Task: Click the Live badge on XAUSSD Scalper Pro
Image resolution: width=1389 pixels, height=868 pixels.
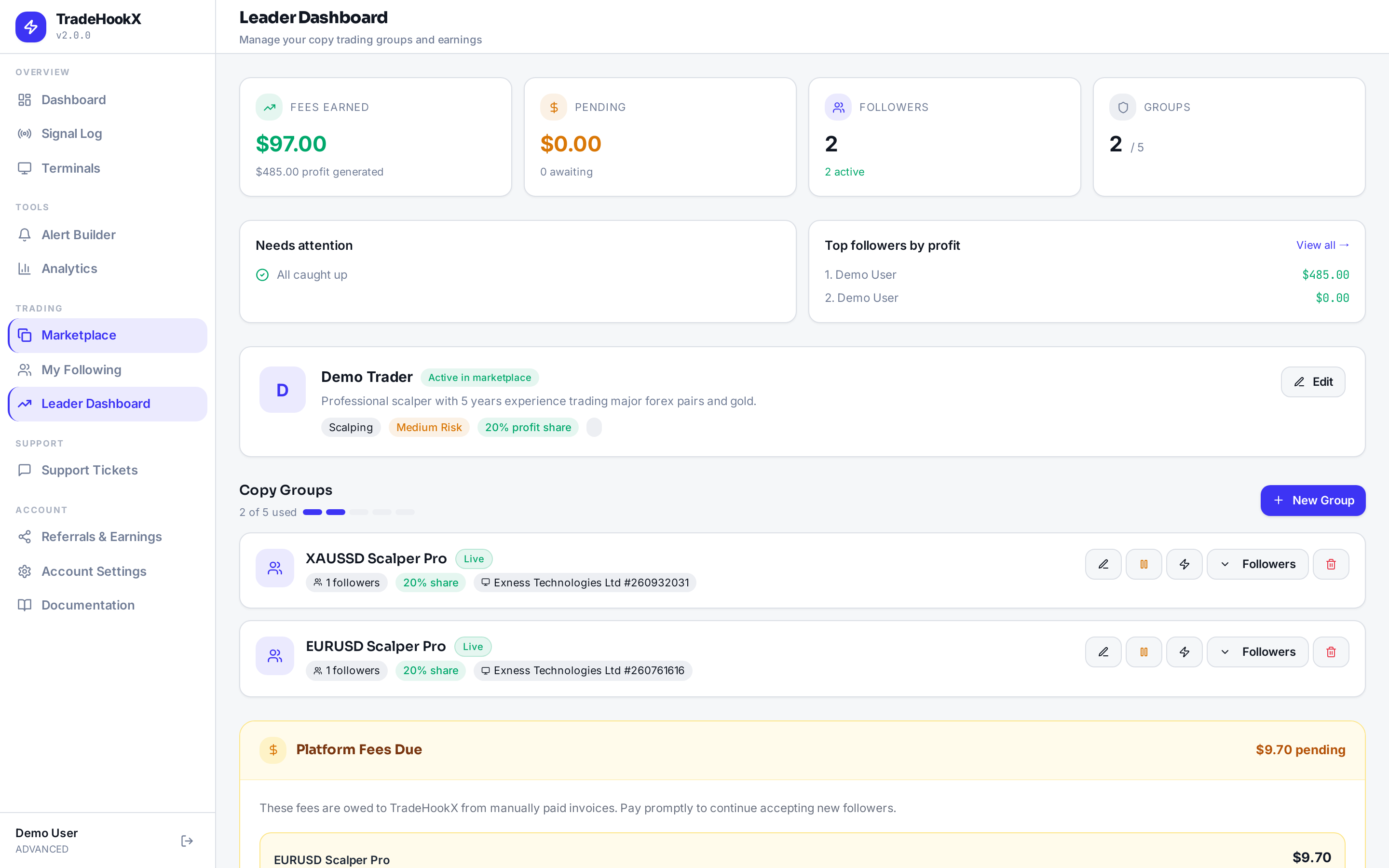Action: coord(474,558)
